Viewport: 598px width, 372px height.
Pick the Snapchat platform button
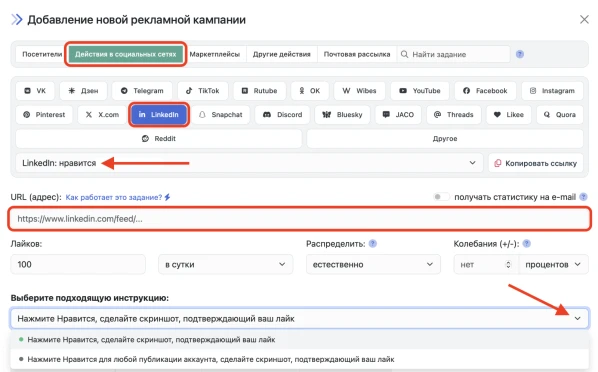[x=221, y=114]
